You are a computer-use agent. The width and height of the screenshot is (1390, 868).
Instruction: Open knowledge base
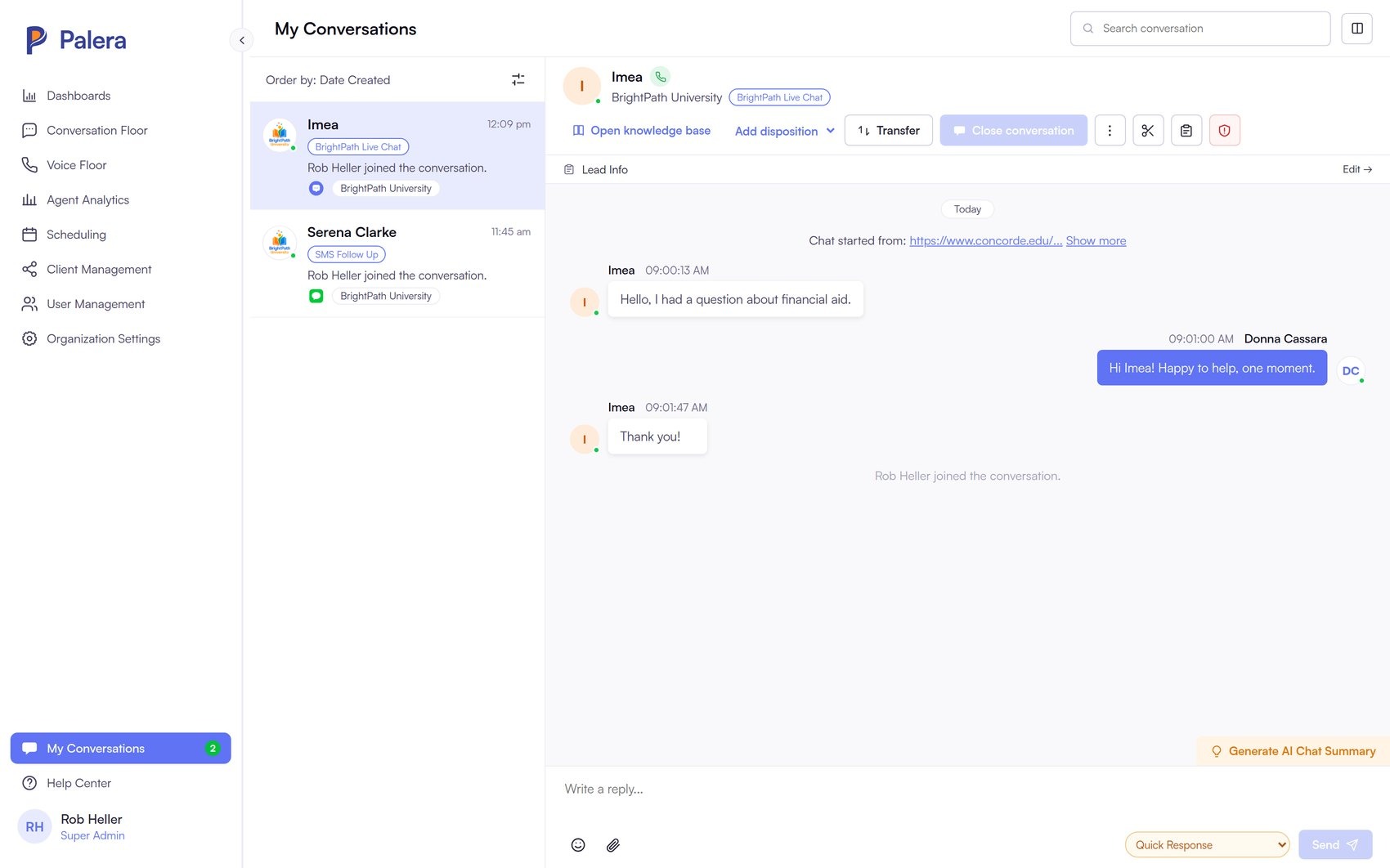[641, 131]
